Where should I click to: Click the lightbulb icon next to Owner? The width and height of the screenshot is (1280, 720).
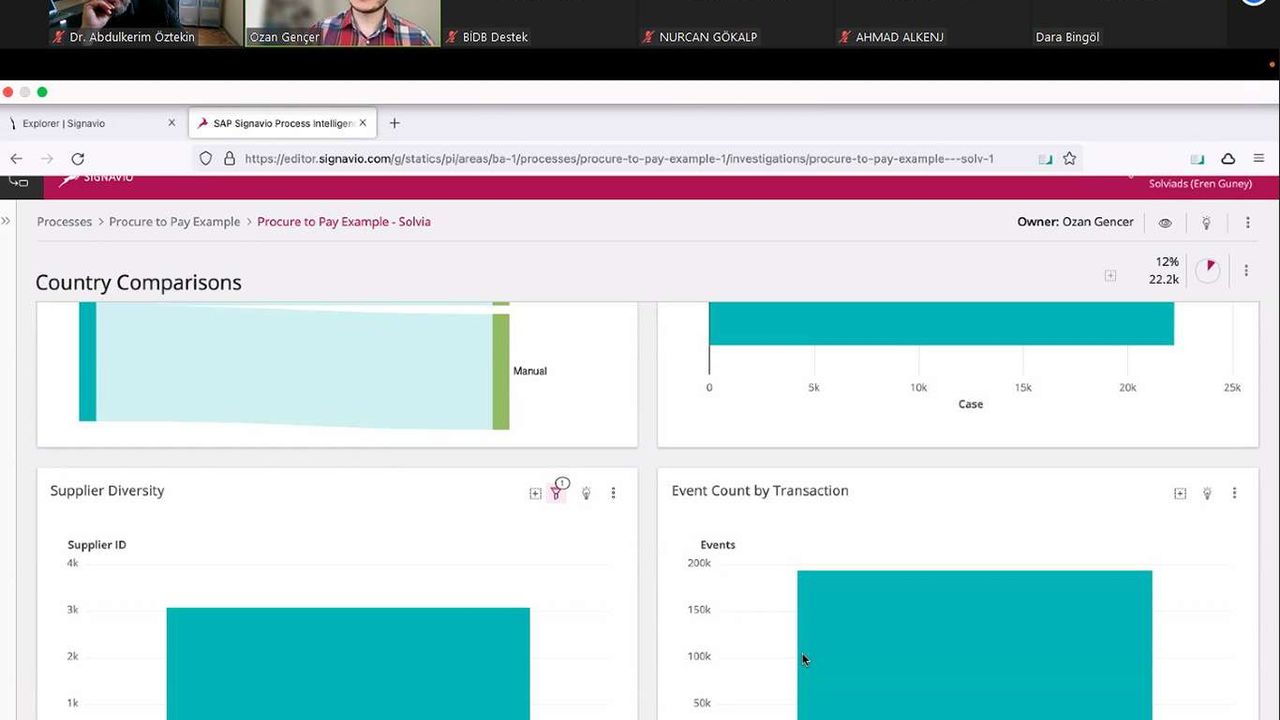[x=1206, y=222]
